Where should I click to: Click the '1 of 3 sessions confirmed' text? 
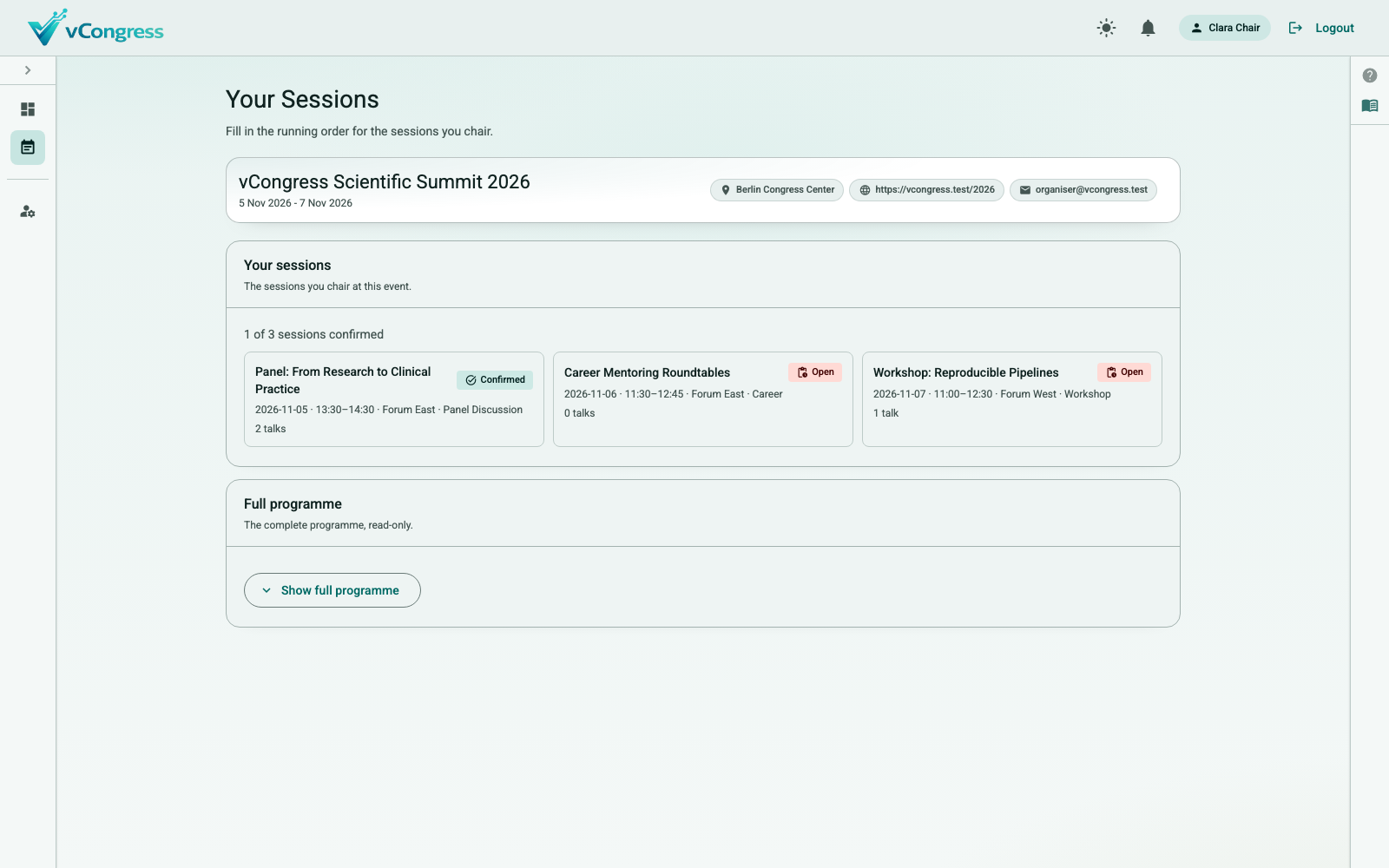tap(313, 334)
